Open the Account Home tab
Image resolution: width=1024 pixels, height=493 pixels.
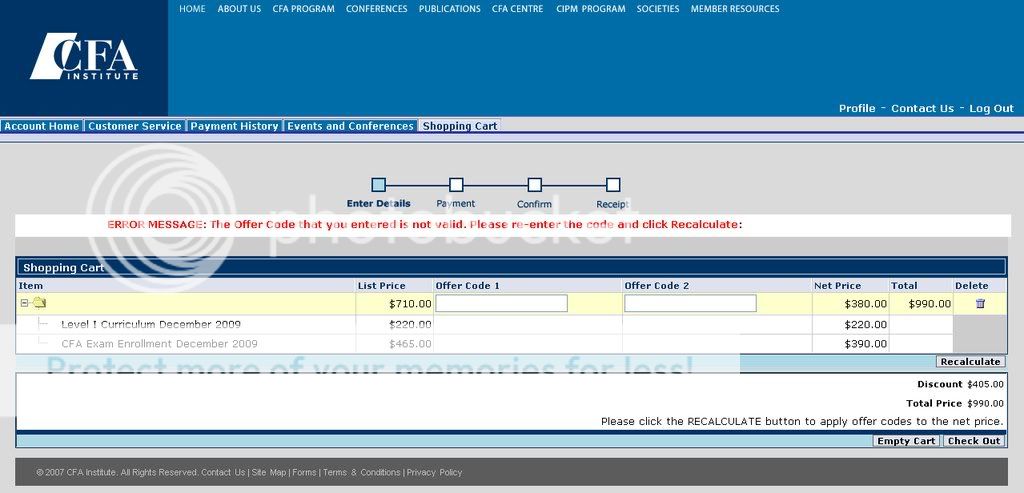41,126
